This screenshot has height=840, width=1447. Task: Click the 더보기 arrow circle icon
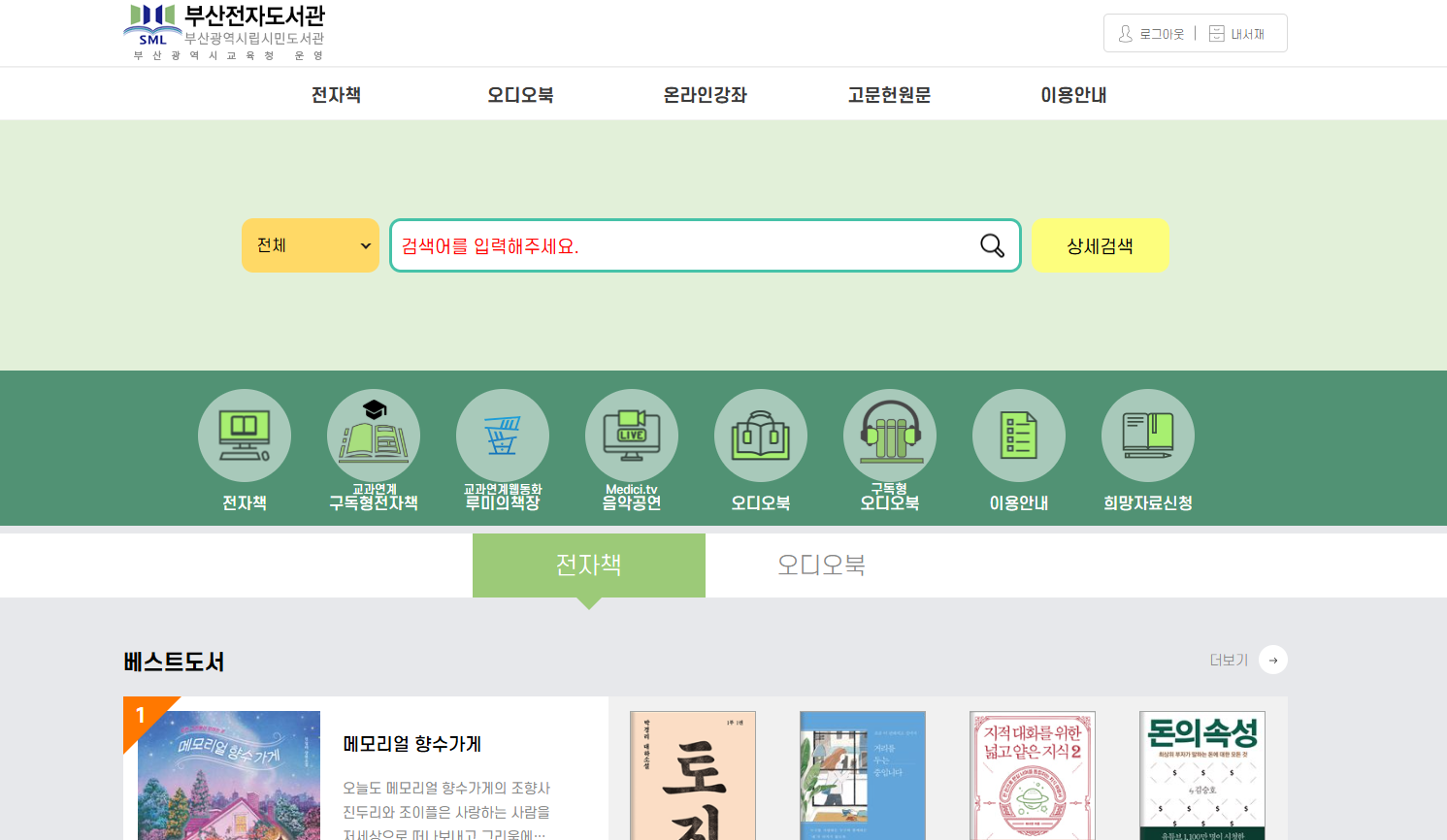[x=1273, y=660]
